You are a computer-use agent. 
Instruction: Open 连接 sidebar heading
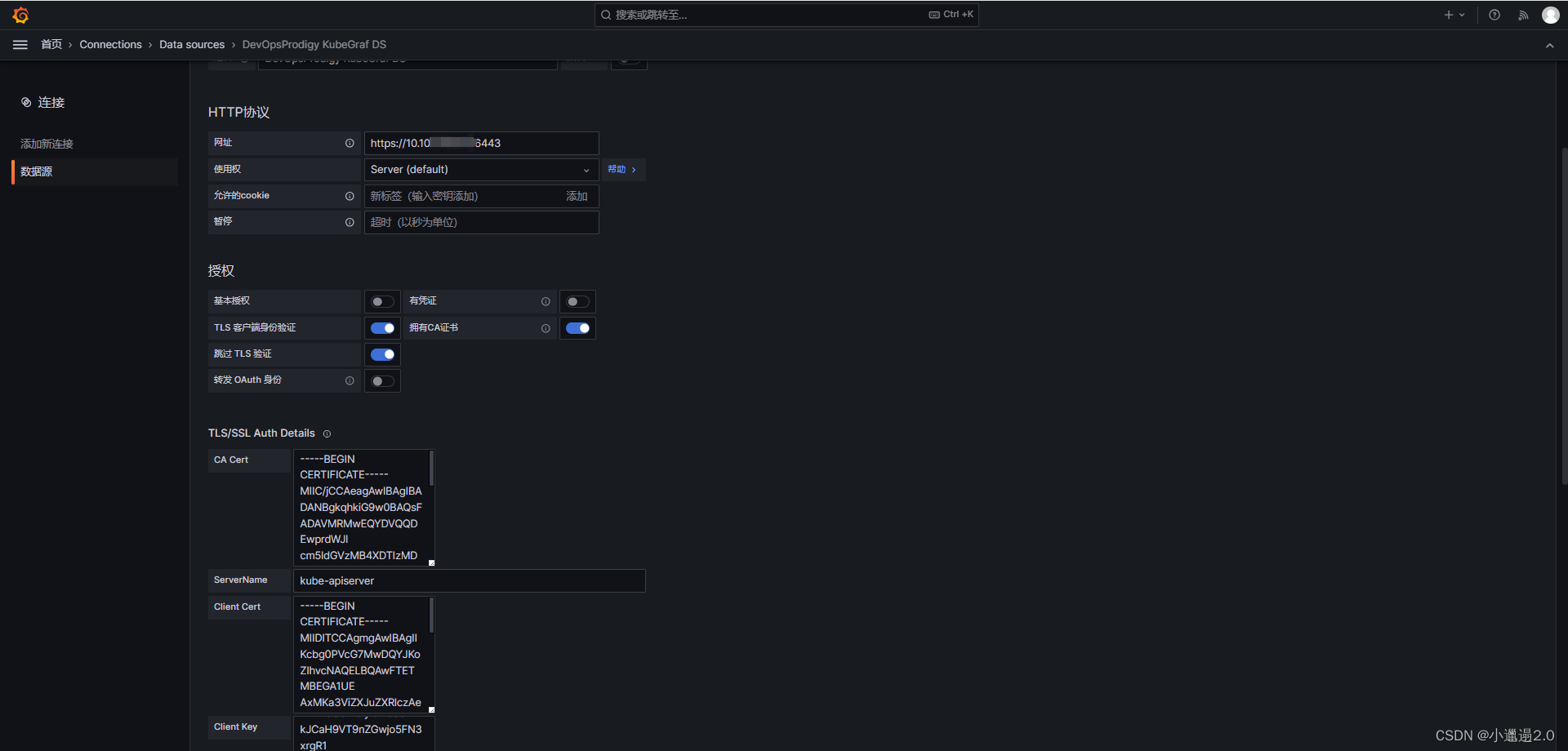tap(51, 102)
